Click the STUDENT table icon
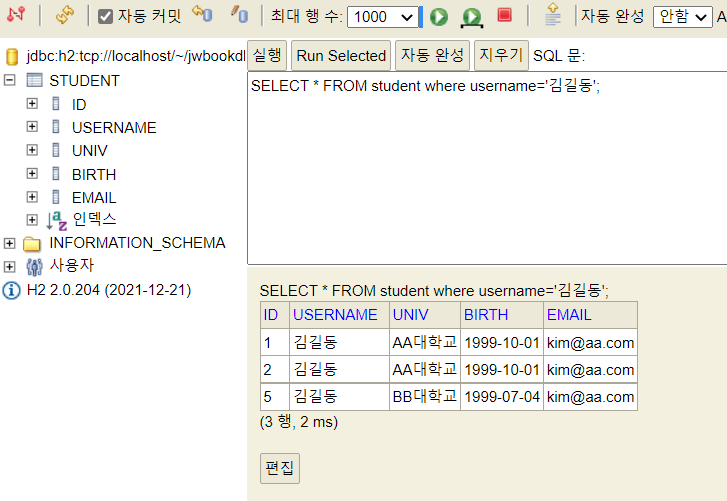Screen dimensions: 727x501 tap(34, 80)
